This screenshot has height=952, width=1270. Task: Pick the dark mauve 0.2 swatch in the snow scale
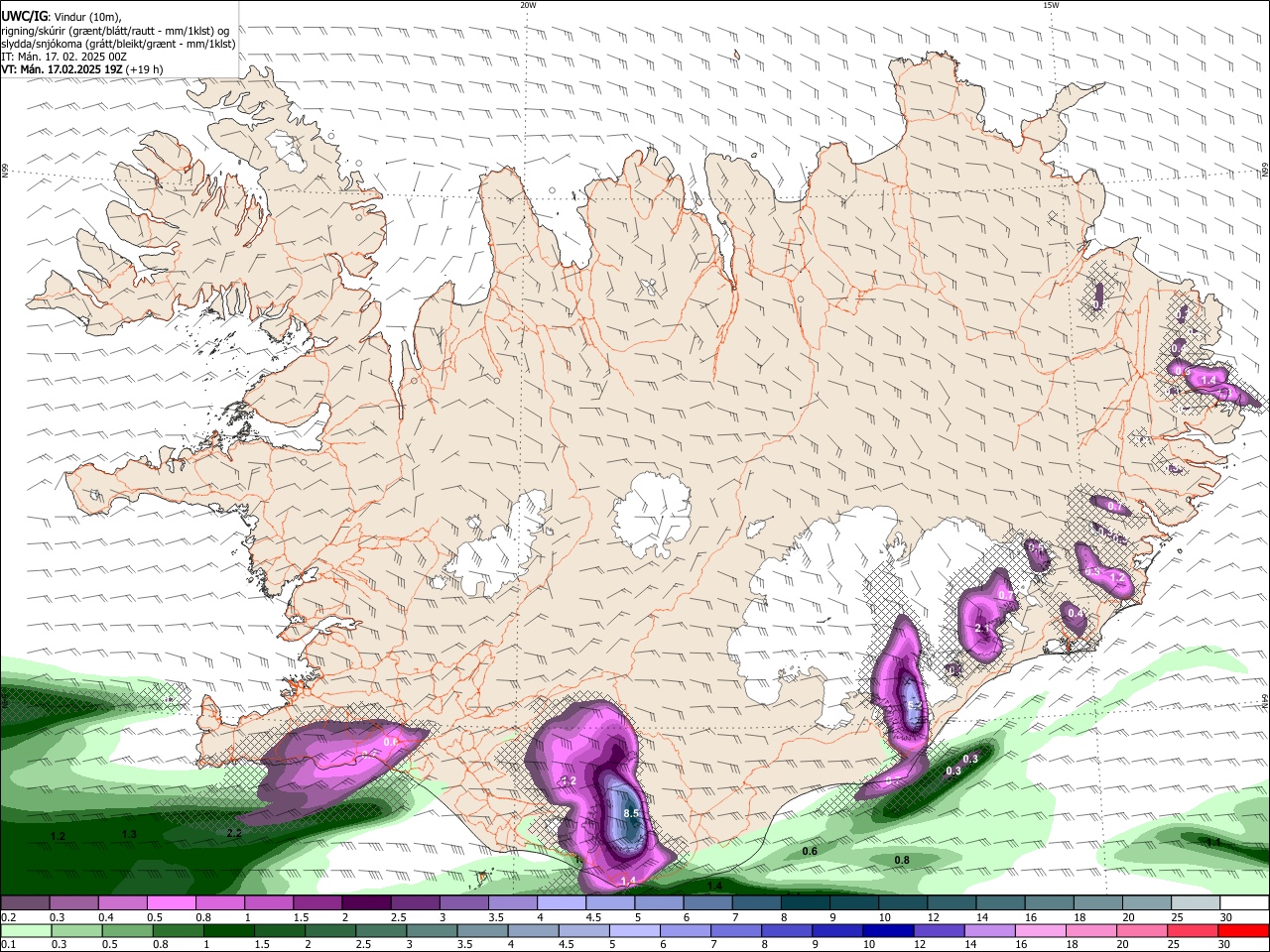[25, 903]
